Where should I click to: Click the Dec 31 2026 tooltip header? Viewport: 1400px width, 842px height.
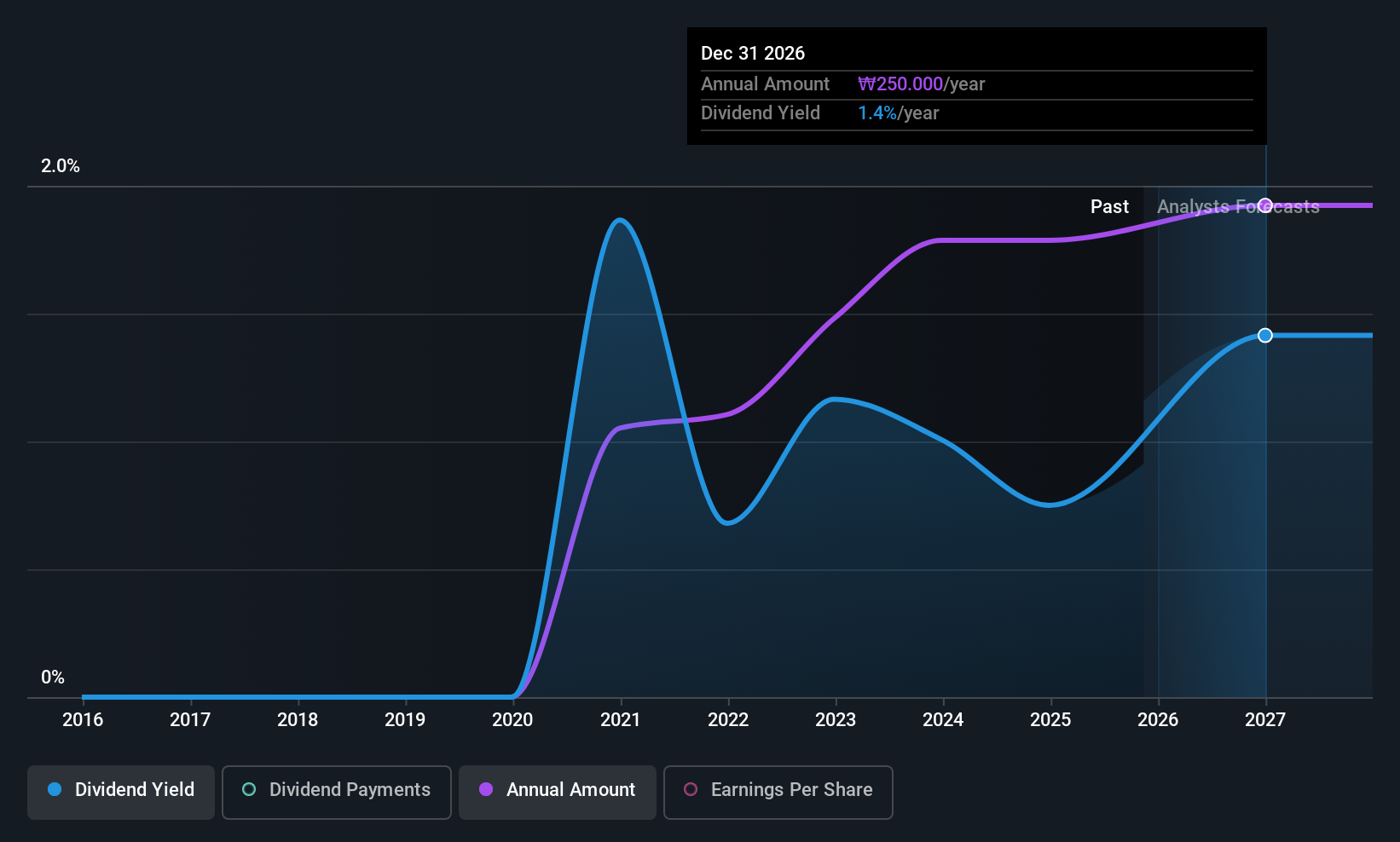[x=753, y=54]
